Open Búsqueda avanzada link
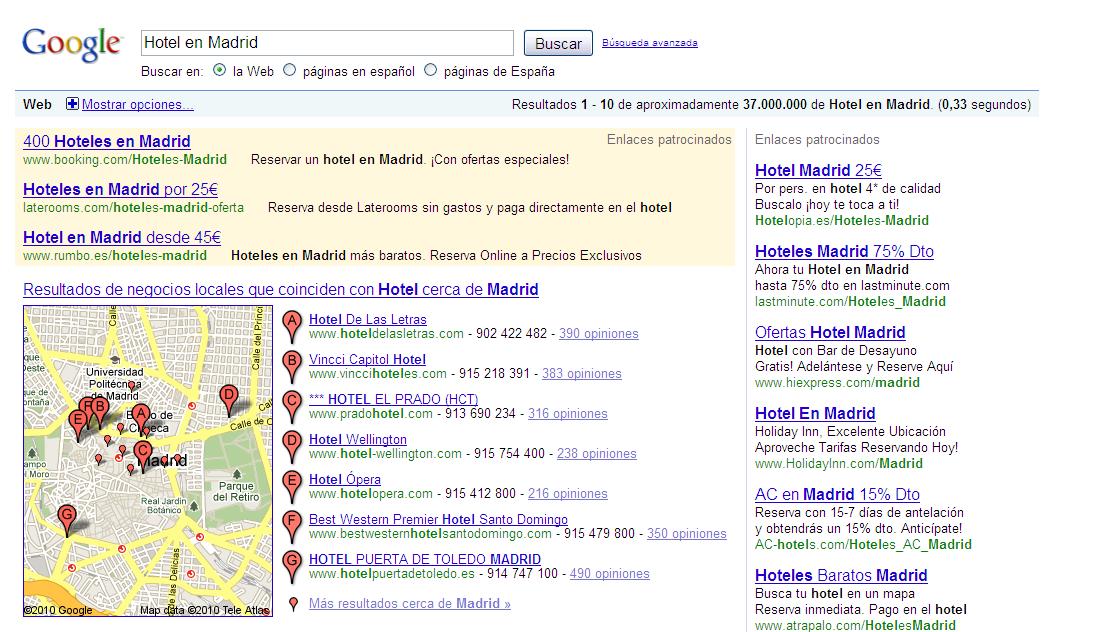Image resolution: width=1104 pixels, height=632 pixels. pos(649,43)
